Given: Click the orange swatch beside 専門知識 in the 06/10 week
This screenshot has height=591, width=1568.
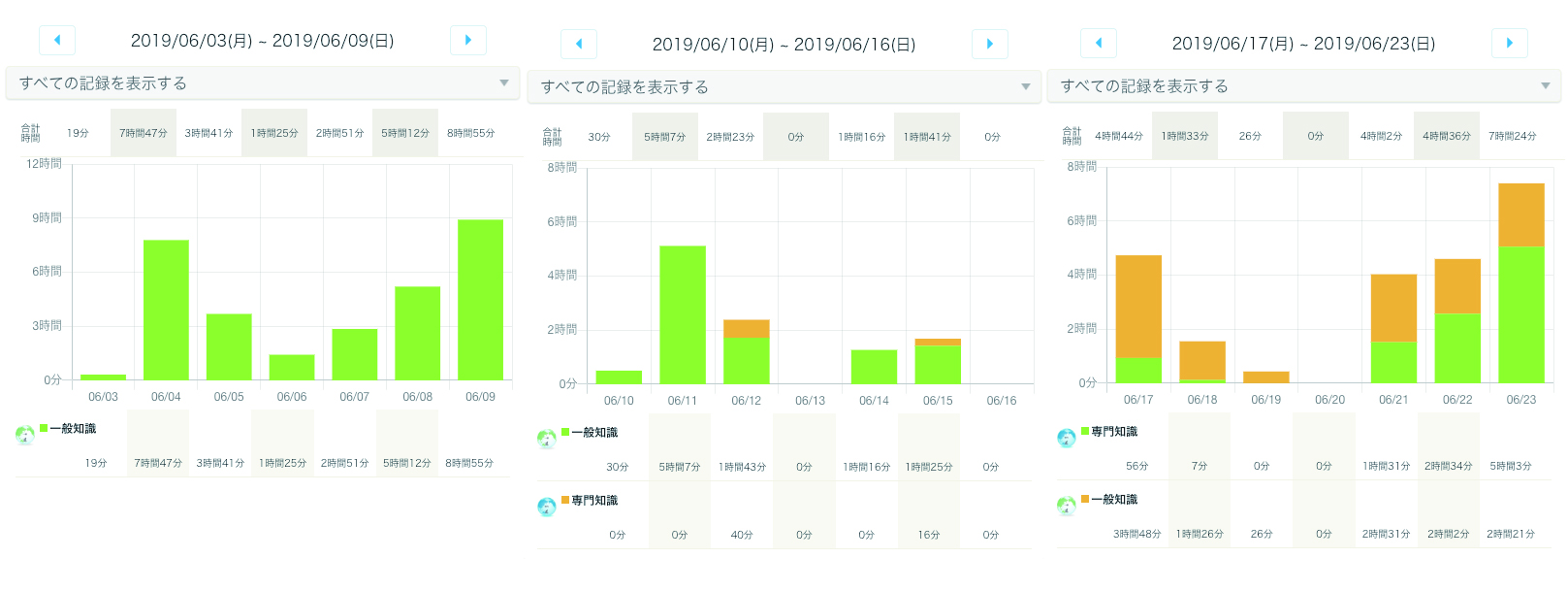Looking at the screenshot, I should click(x=565, y=500).
